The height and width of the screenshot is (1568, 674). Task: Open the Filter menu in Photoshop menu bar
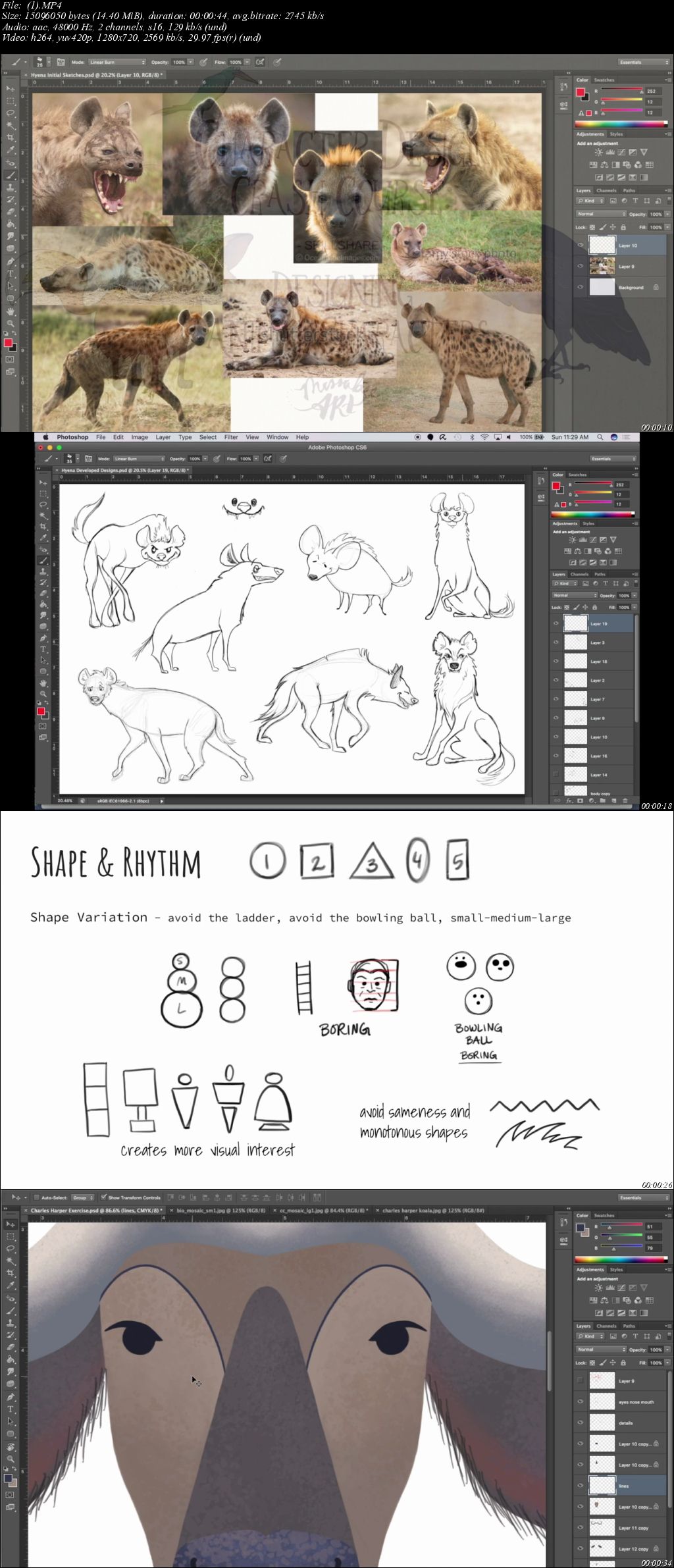(231, 437)
